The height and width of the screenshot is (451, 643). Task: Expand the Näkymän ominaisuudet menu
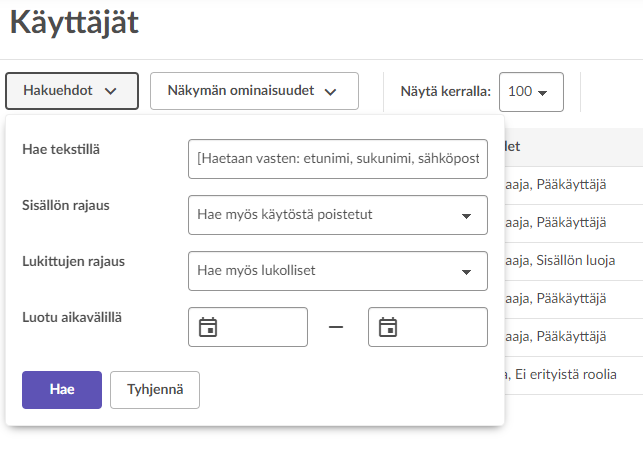254,91
